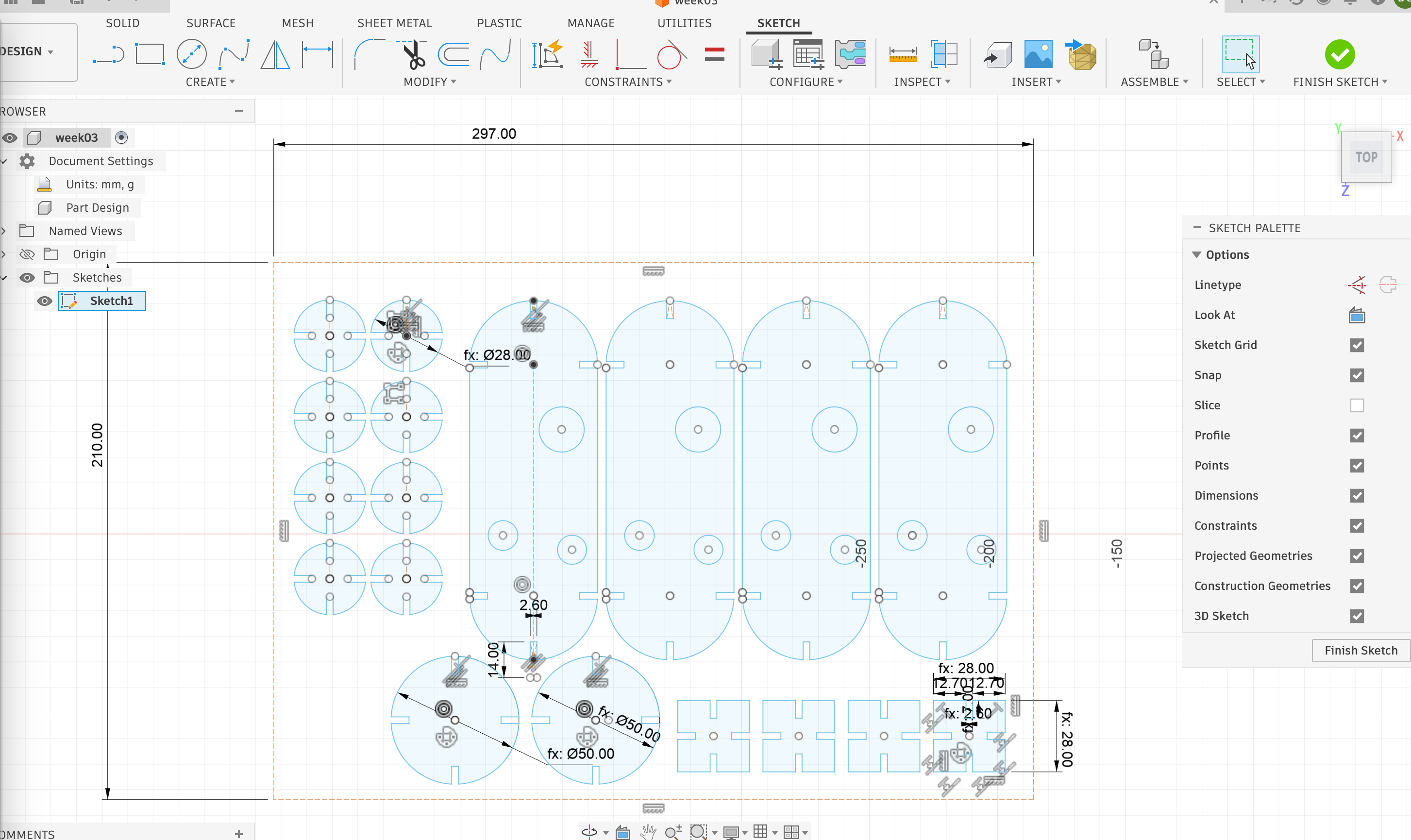Select the Fillet tool

click(369, 55)
